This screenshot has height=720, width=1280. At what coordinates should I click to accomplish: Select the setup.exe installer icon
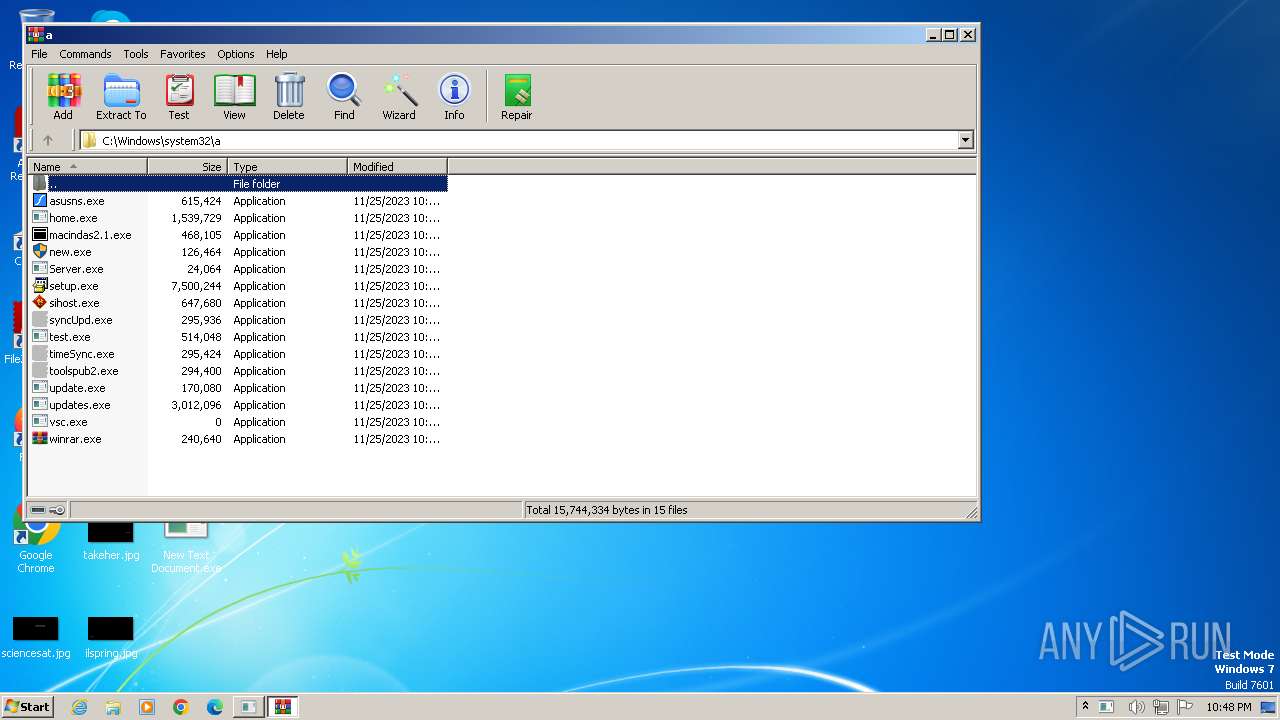[40, 286]
